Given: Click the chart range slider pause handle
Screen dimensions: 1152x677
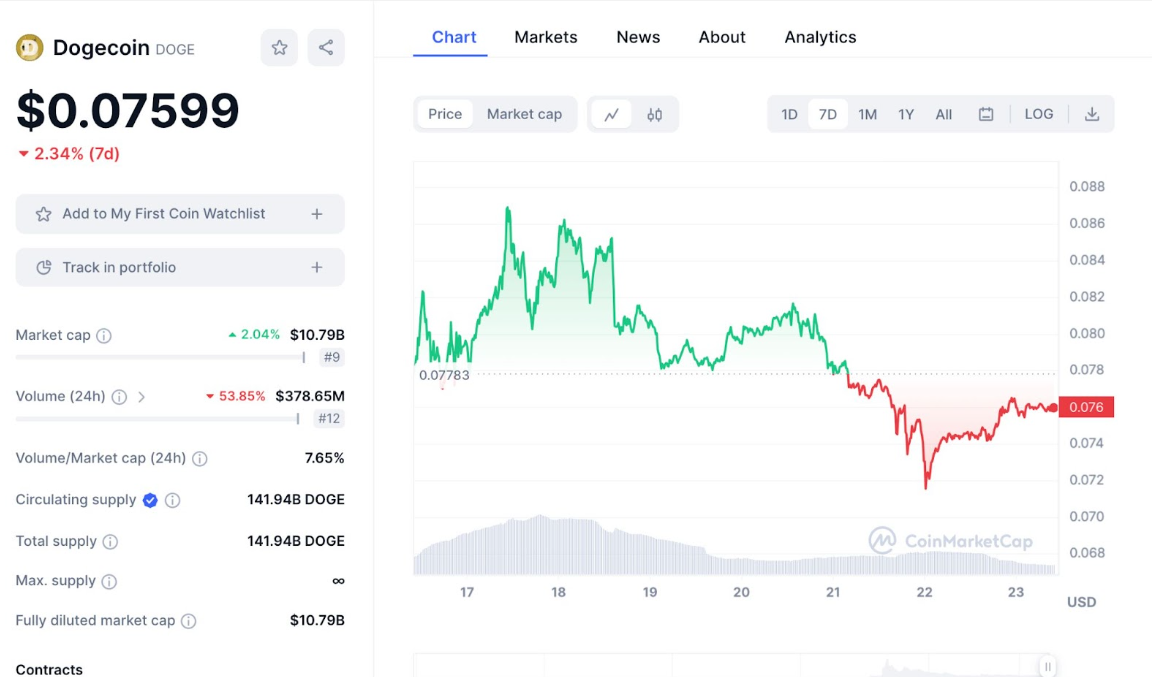Looking at the screenshot, I should tap(1047, 666).
